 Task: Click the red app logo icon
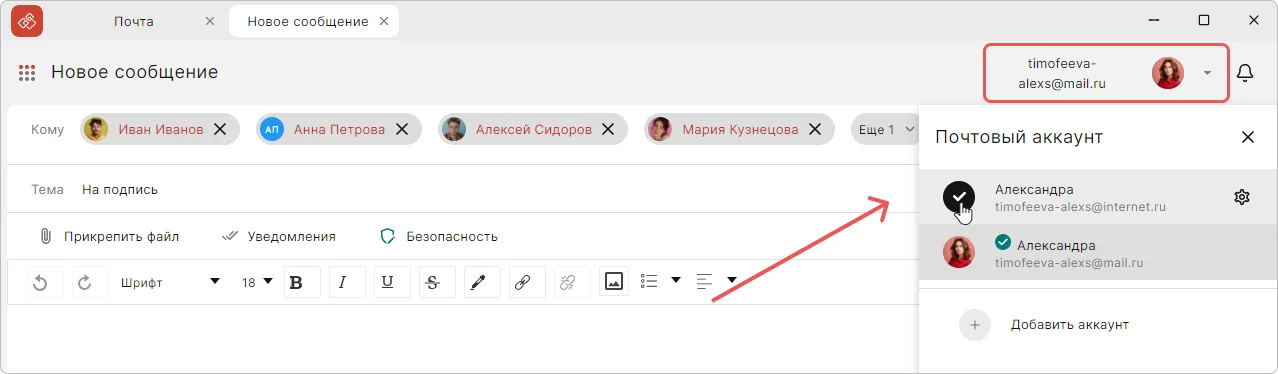point(27,21)
